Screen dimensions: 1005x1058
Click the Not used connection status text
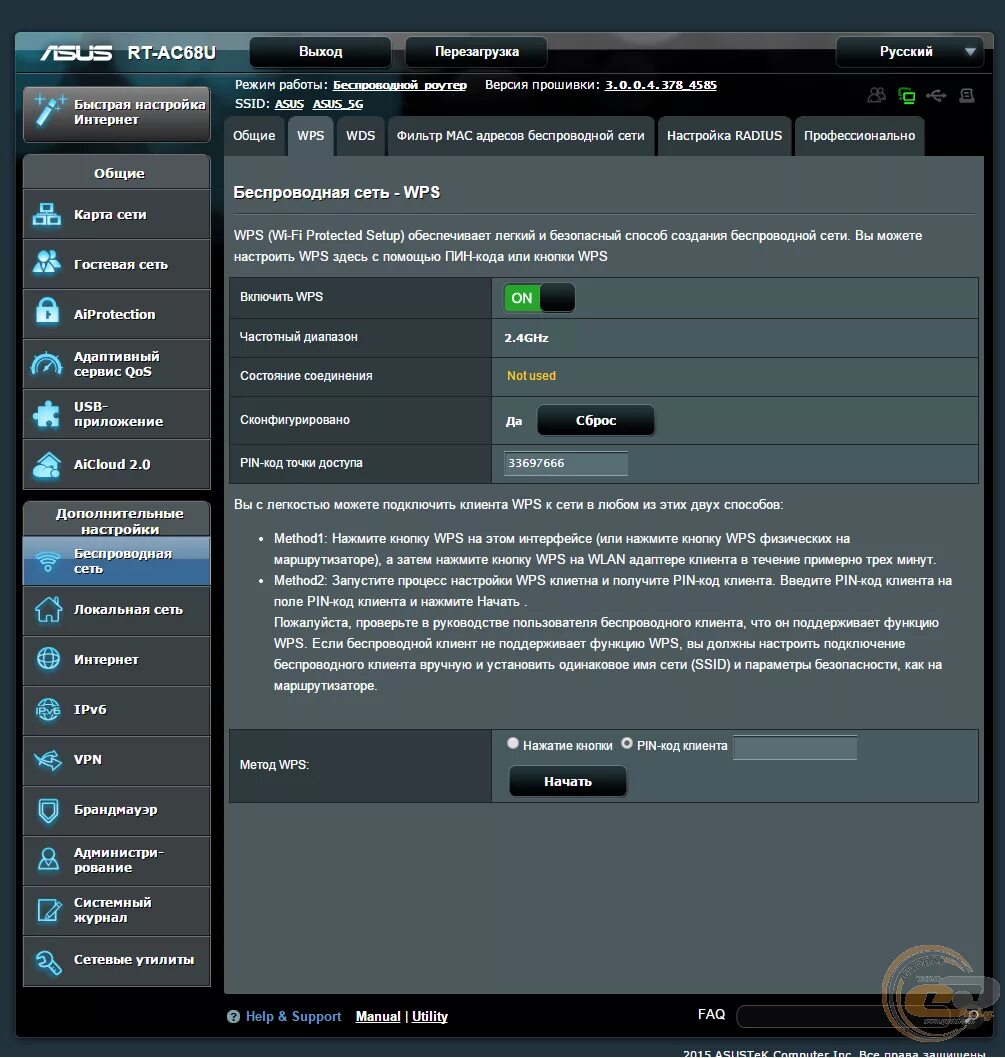pos(531,376)
